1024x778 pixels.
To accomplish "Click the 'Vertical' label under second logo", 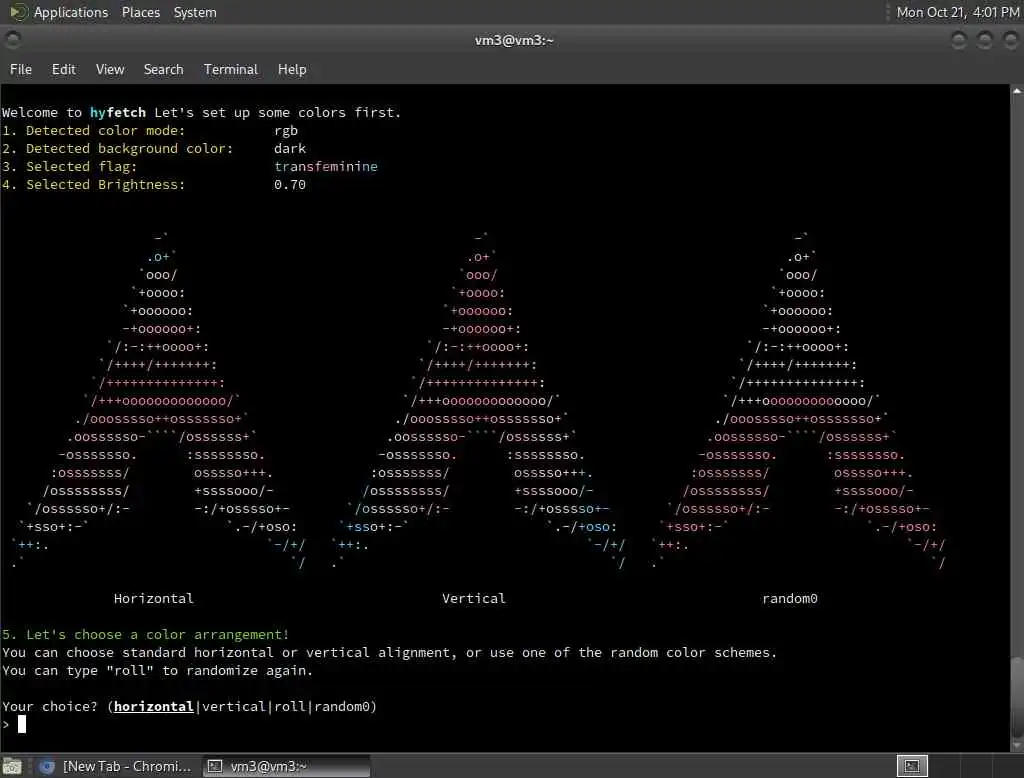I will 473,598.
